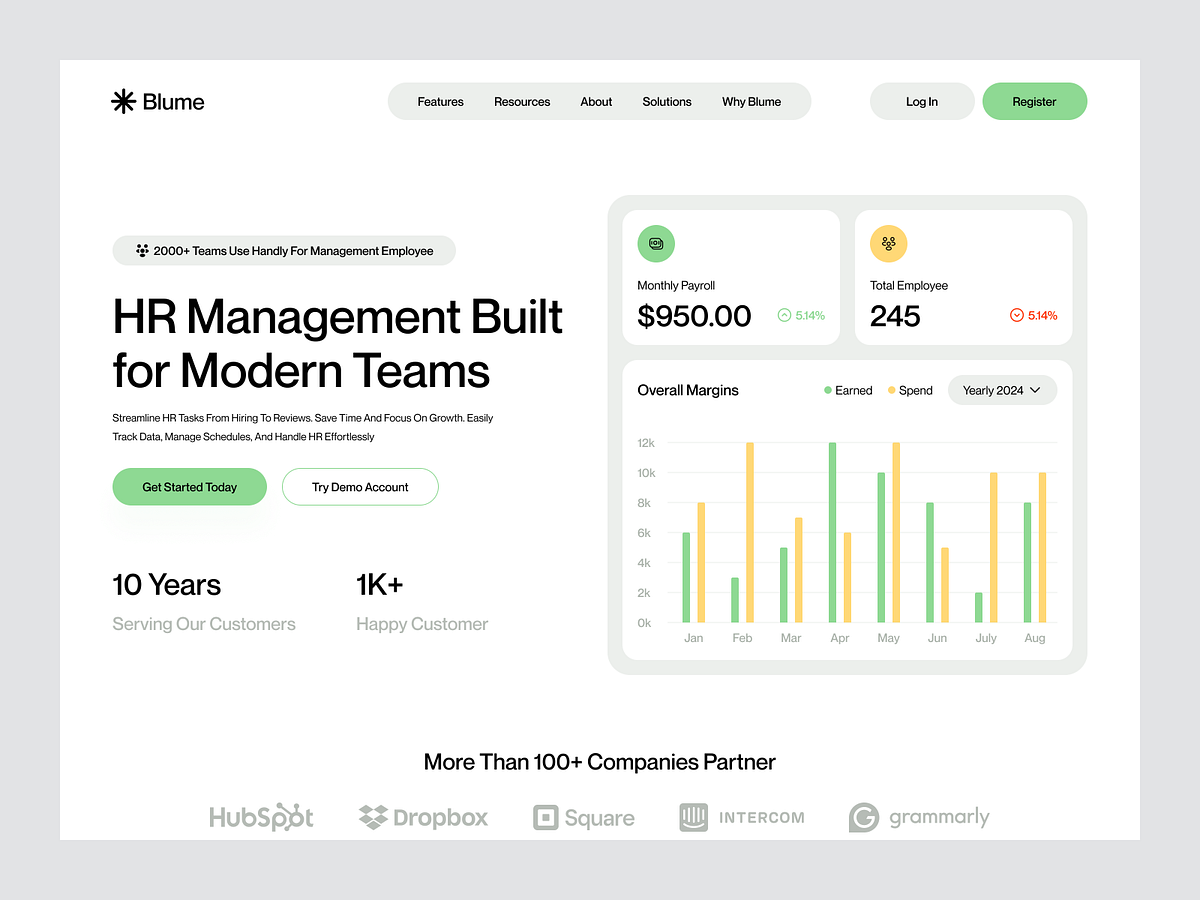Screen dimensions: 1200x900
Task: Click the Total Employee label
Action: (909, 285)
